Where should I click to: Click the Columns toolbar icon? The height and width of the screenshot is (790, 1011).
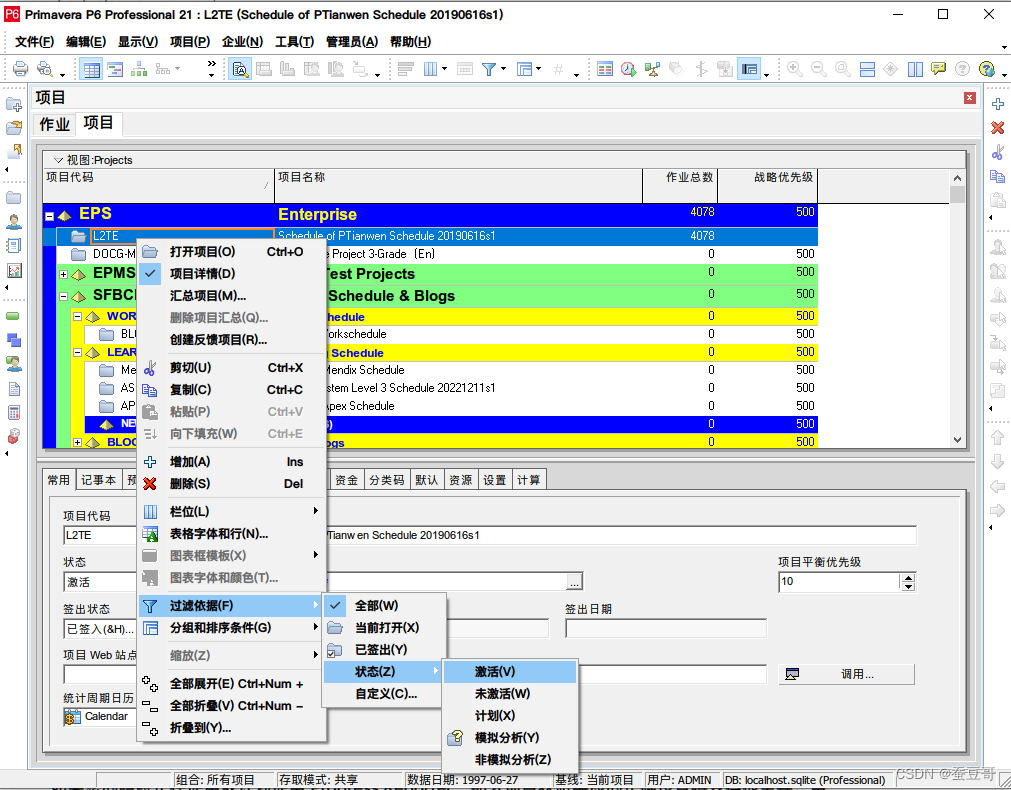431,68
